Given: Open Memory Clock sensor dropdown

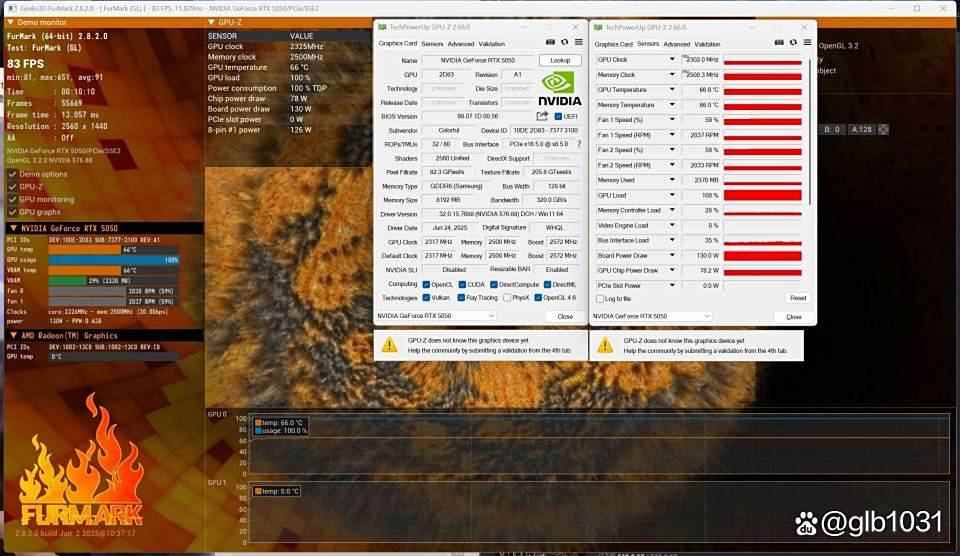Looking at the screenshot, I should (x=672, y=75).
